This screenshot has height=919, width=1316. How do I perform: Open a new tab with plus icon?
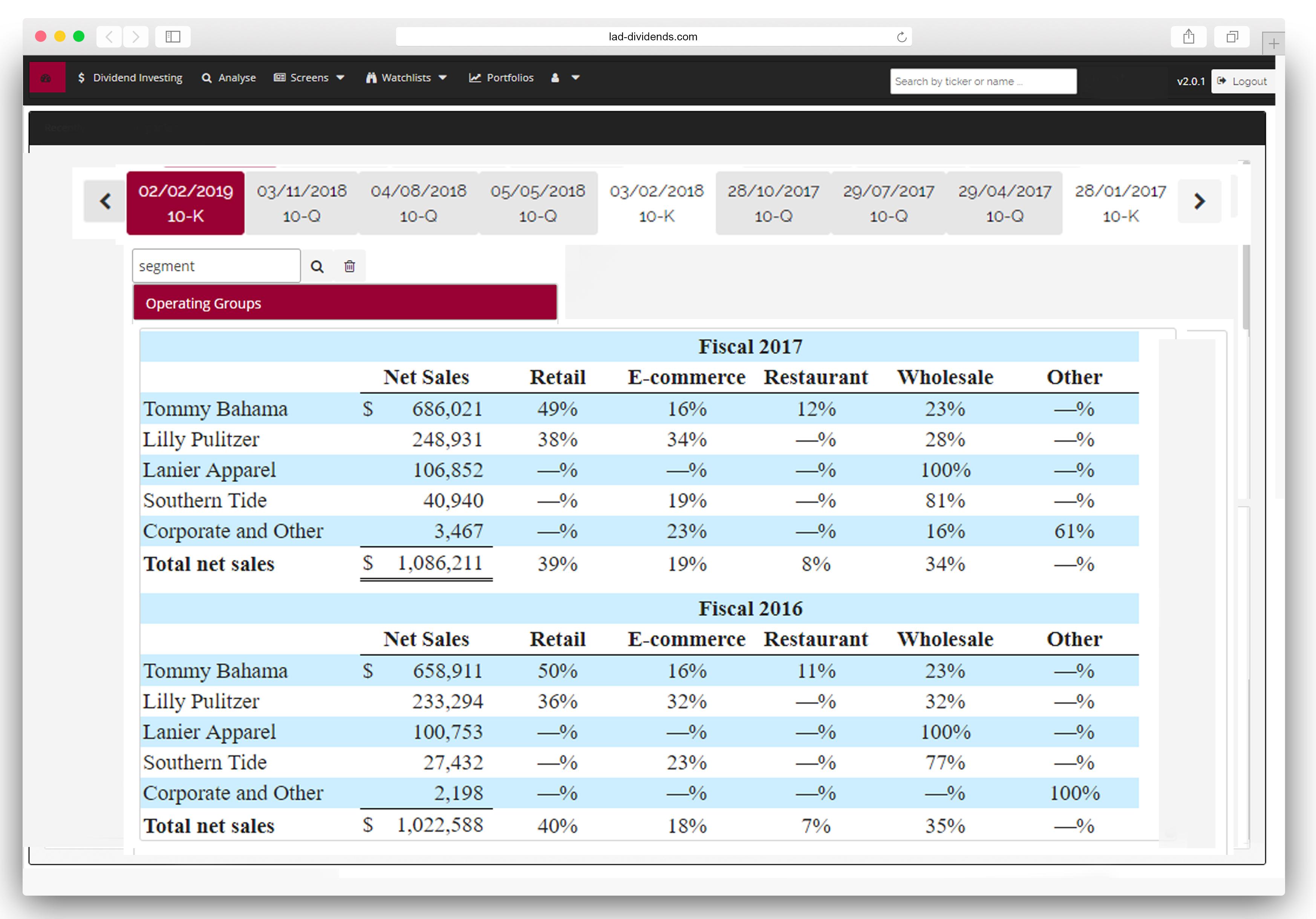pos(1273,44)
